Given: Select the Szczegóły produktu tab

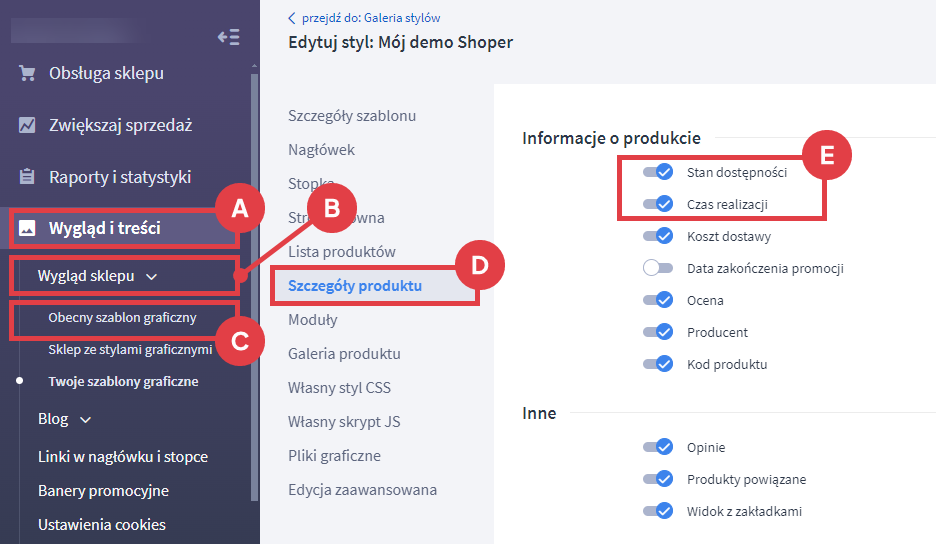Looking at the screenshot, I should [354, 286].
